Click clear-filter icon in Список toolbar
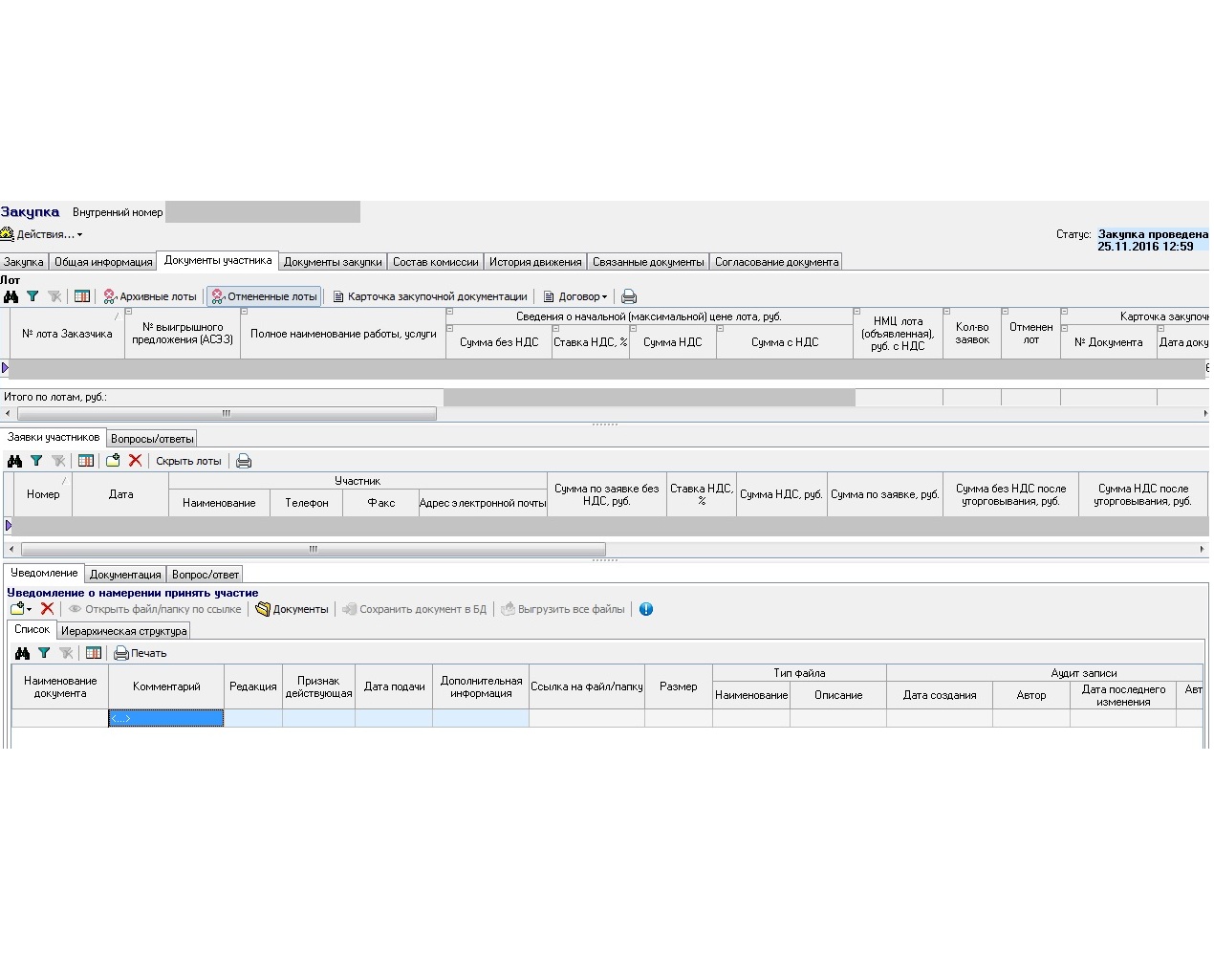Viewport: 1214px width, 980px height. point(66,653)
